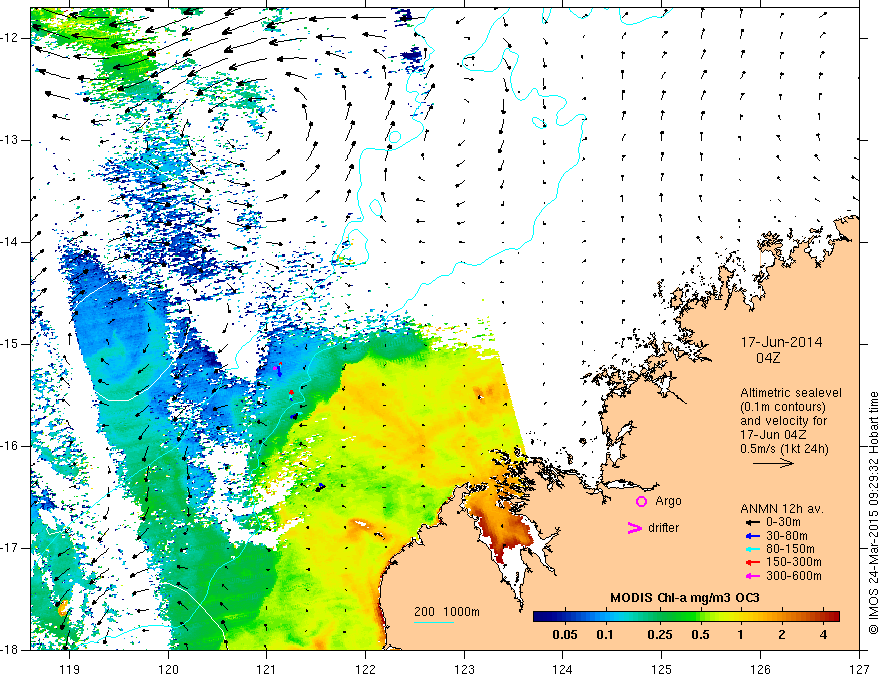Click the '0.5m/s (1kt 24h)' label

785,449
